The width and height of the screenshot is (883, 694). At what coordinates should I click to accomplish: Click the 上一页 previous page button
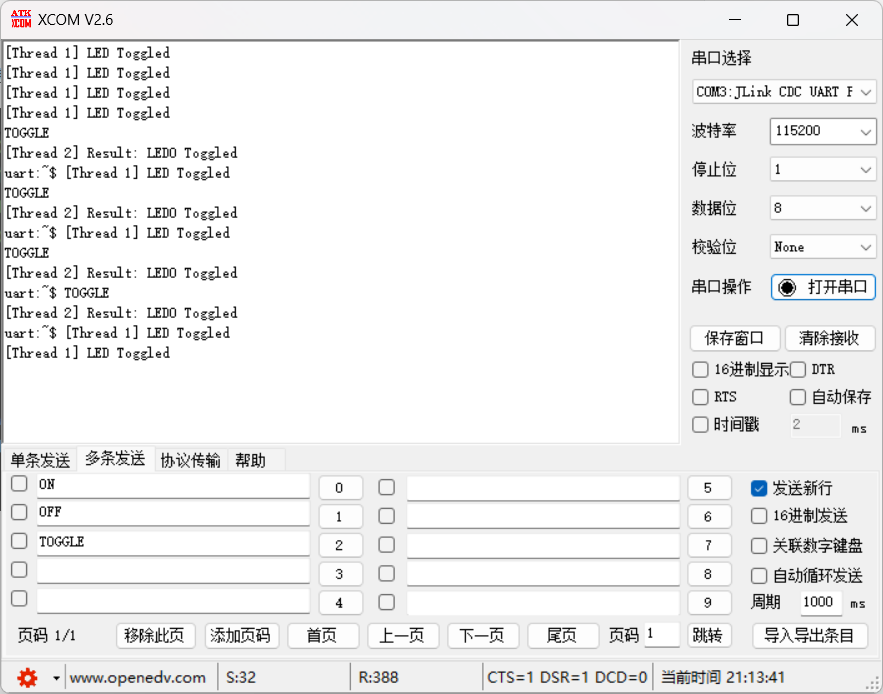(403, 636)
